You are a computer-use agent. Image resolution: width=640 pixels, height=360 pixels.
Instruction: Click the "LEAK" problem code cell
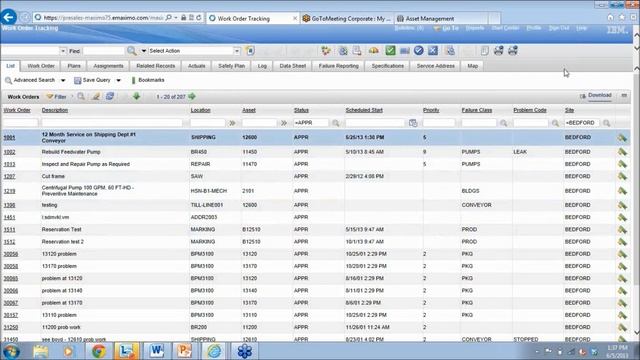click(520, 152)
